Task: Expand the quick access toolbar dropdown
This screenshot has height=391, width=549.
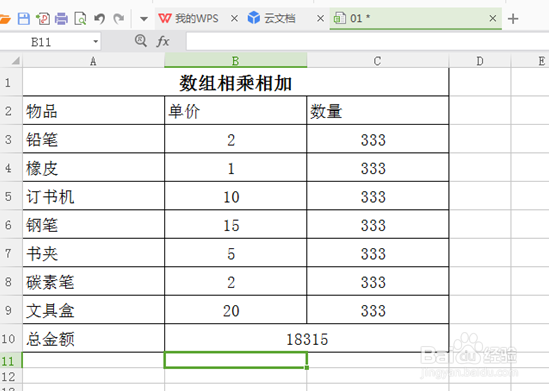Action: [144, 19]
